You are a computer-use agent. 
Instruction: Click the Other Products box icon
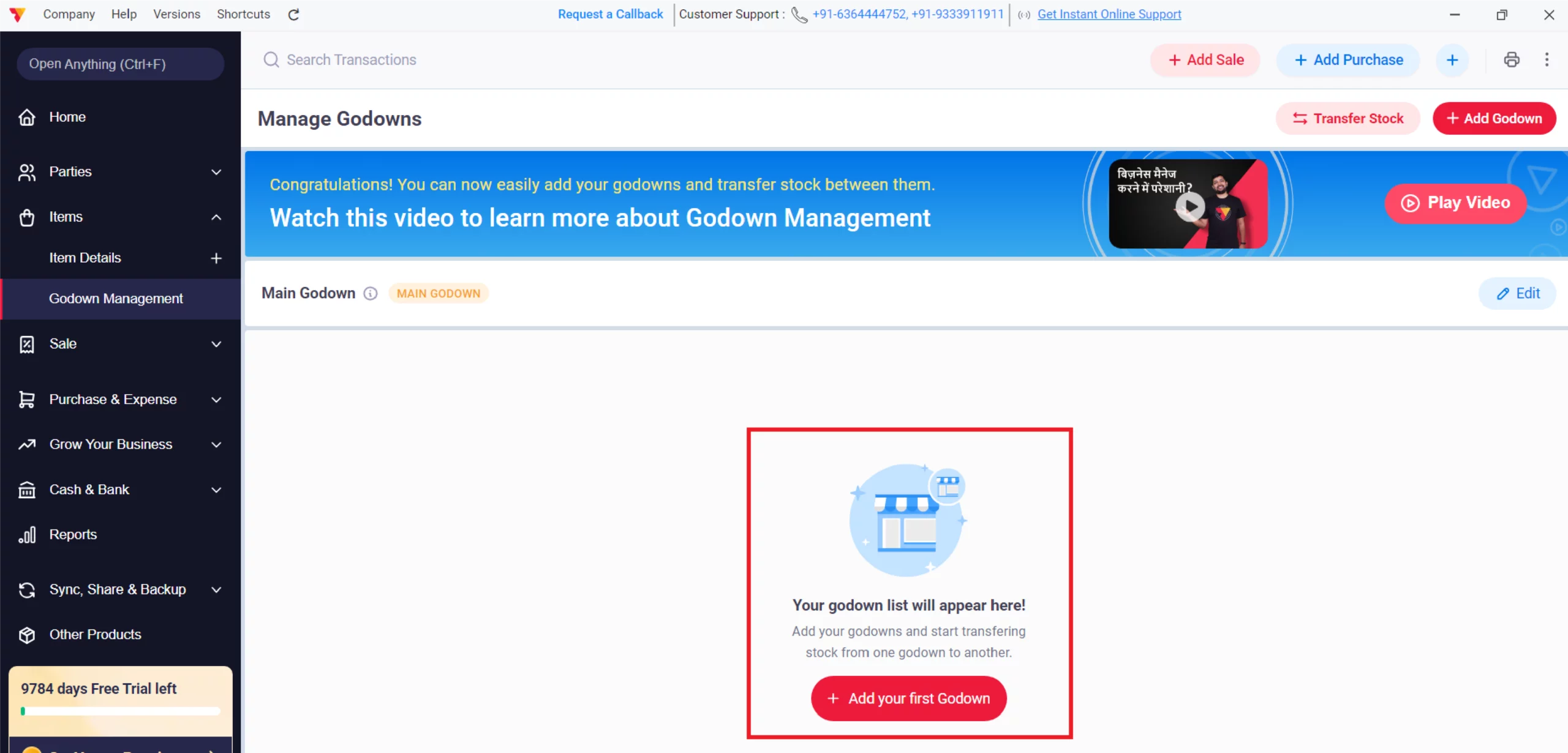click(x=27, y=634)
